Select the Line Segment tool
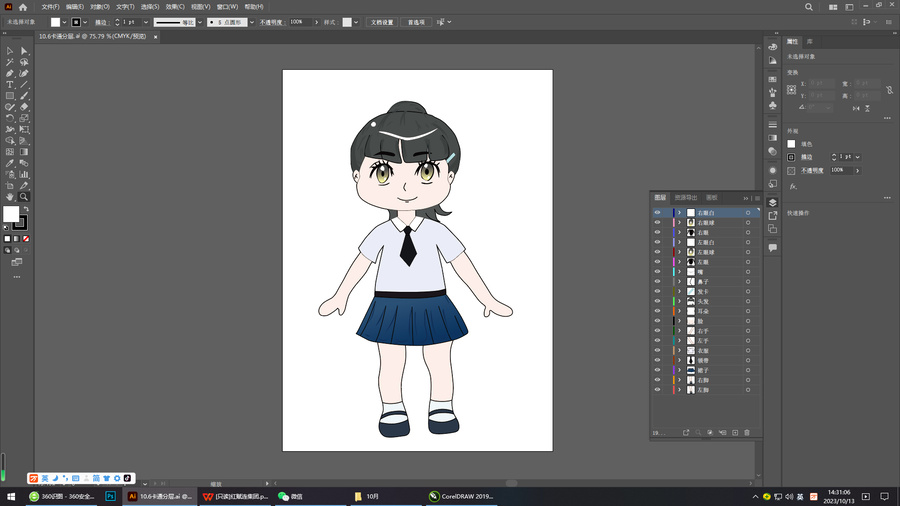900x506 pixels. [x=24, y=84]
